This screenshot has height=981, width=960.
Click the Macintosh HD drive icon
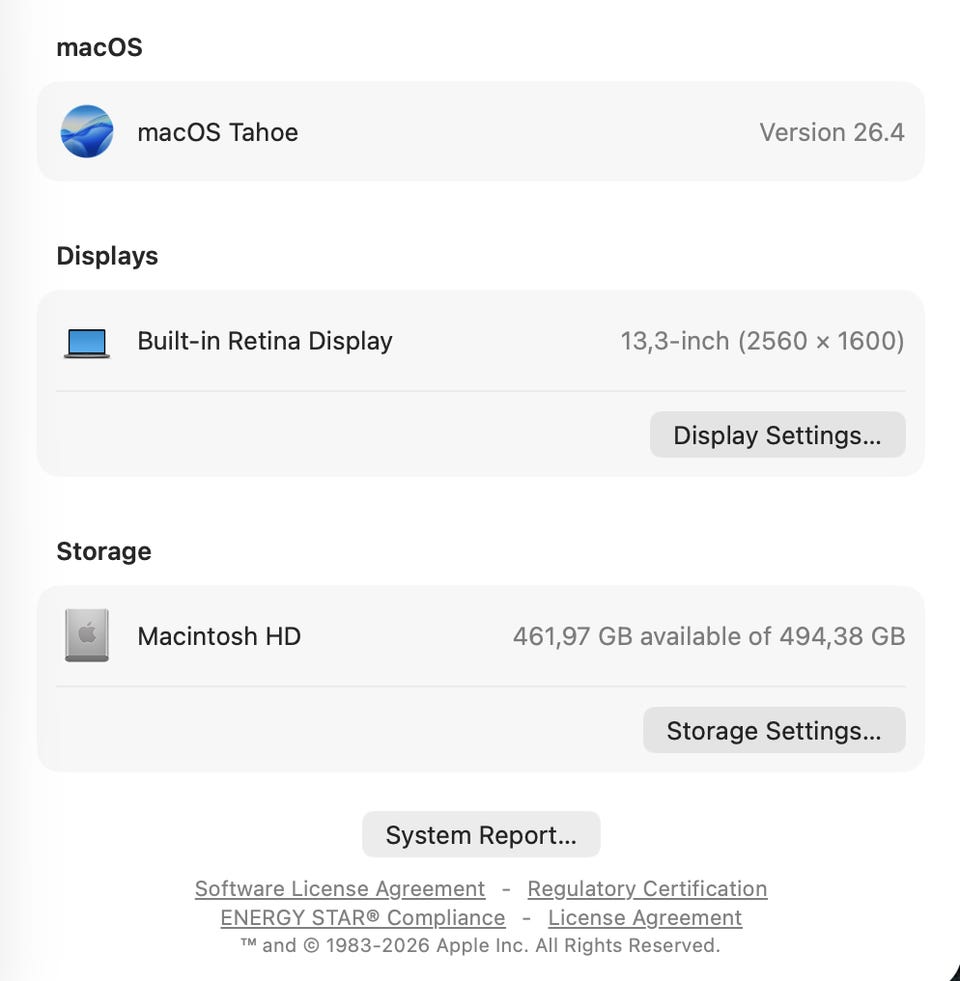tap(87, 636)
